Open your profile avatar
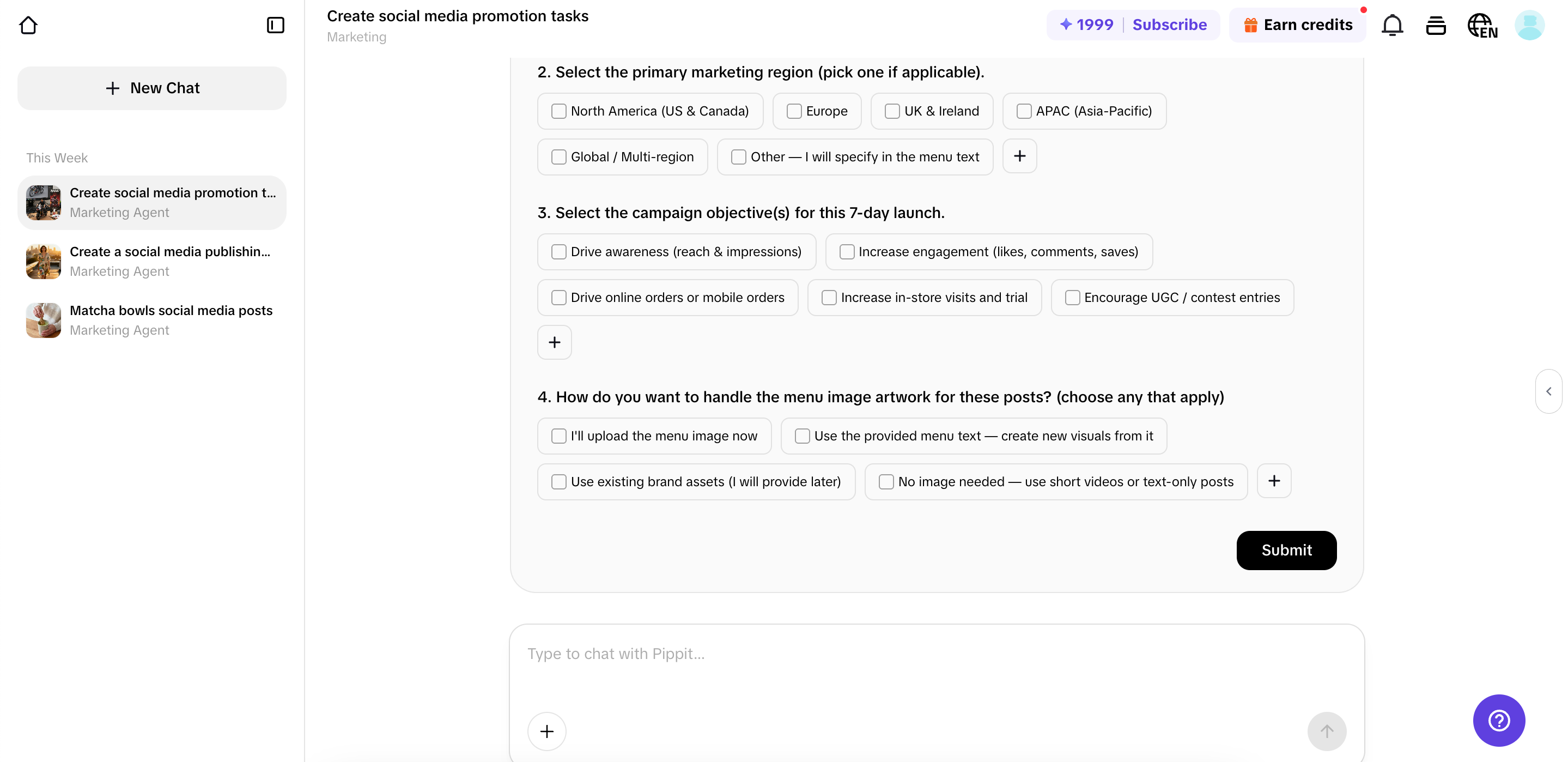 (1530, 25)
